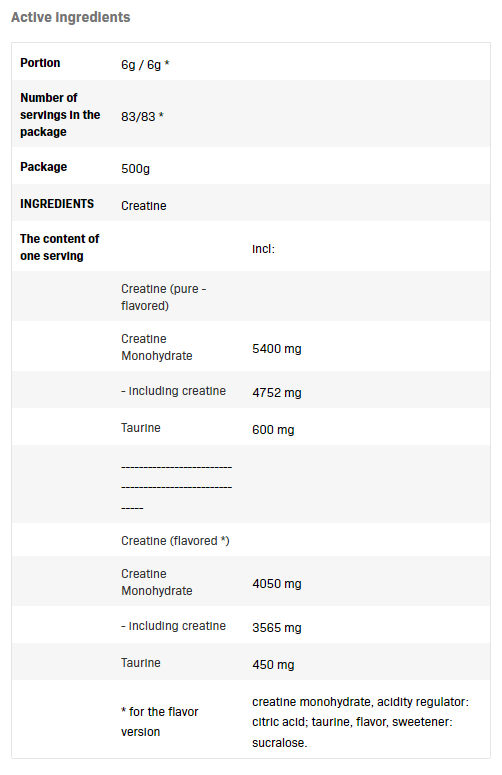
Task: Select the INGREDIENTS row label
Action: click(x=57, y=204)
